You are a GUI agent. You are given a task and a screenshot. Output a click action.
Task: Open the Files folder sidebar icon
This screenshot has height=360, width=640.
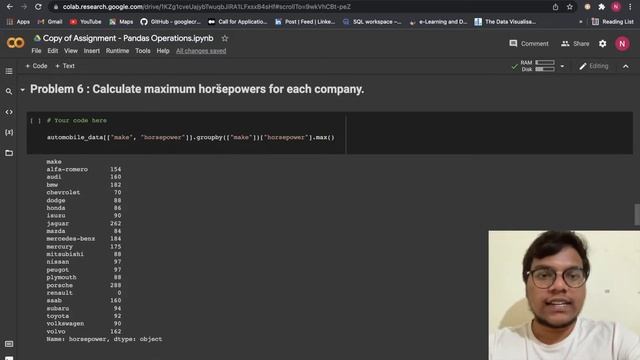tap(9, 153)
